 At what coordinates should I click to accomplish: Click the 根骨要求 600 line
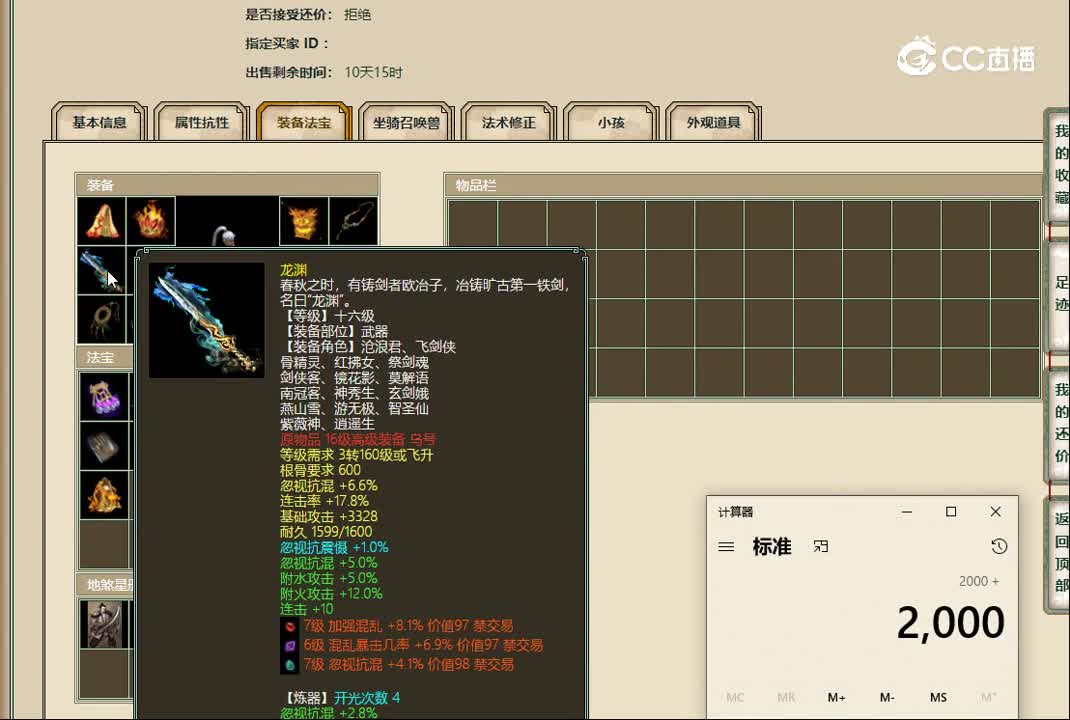click(x=321, y=470)
